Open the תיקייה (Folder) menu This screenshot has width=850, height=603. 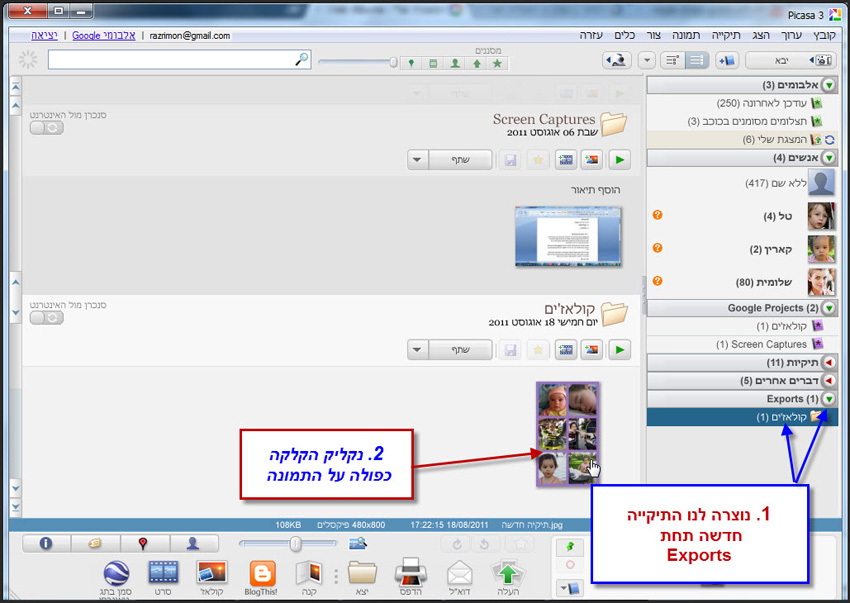pos(726,35)
